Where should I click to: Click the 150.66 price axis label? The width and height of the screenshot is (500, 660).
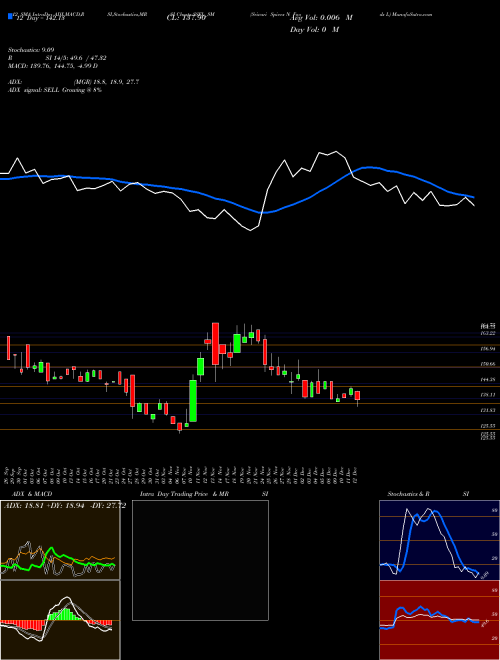488,364
